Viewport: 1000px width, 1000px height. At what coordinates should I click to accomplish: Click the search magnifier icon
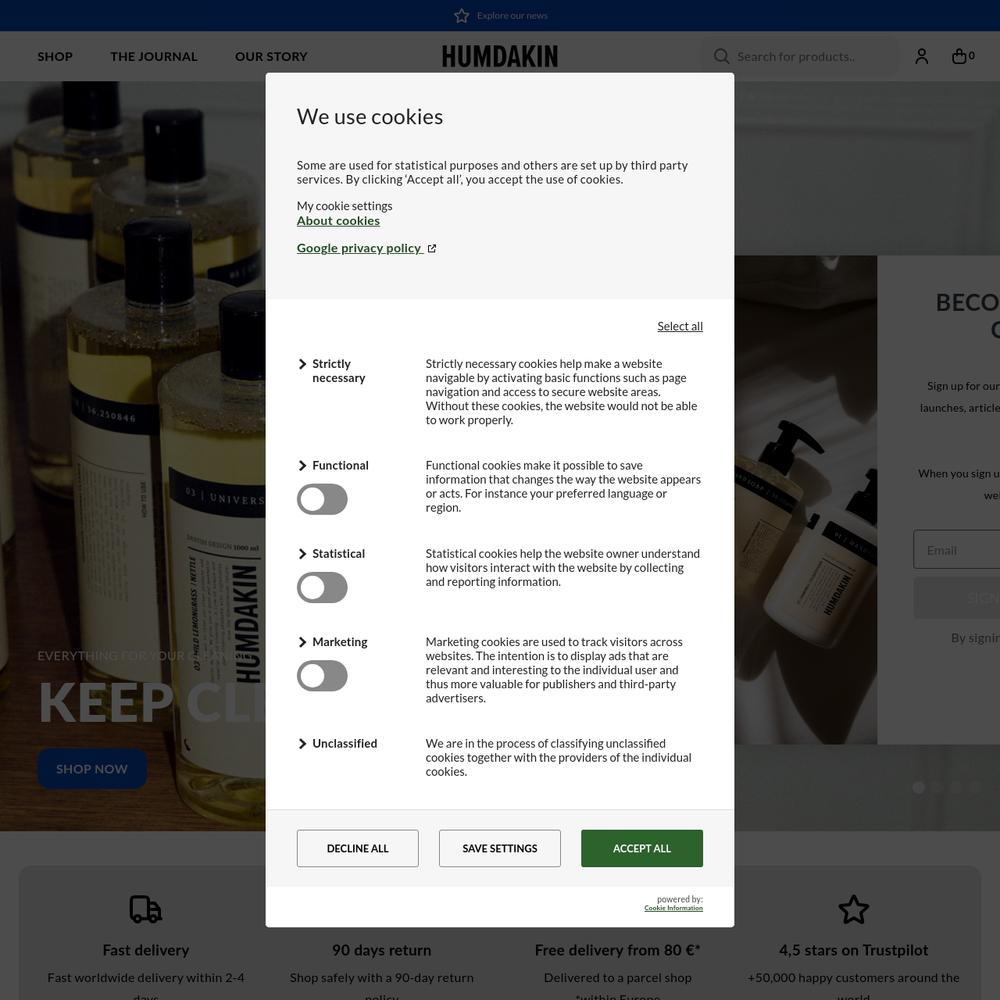[x=721, y=56]
